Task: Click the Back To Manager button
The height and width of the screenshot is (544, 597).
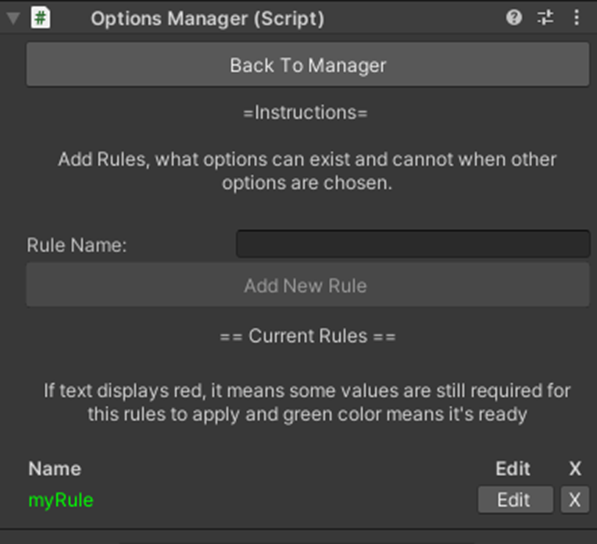Action: pyautogui.click(x=308, y=65)
